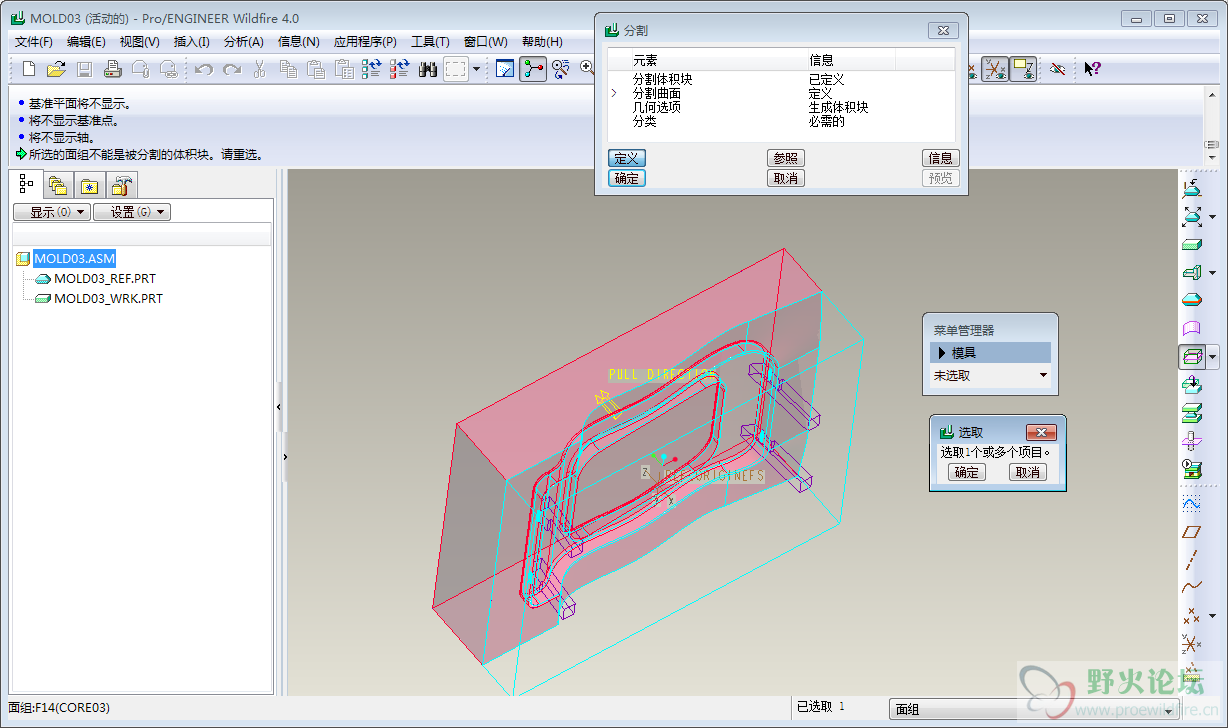Open the 文件(F) menu
Viewport: 1228px width, 728px height.
pos(34,42)
